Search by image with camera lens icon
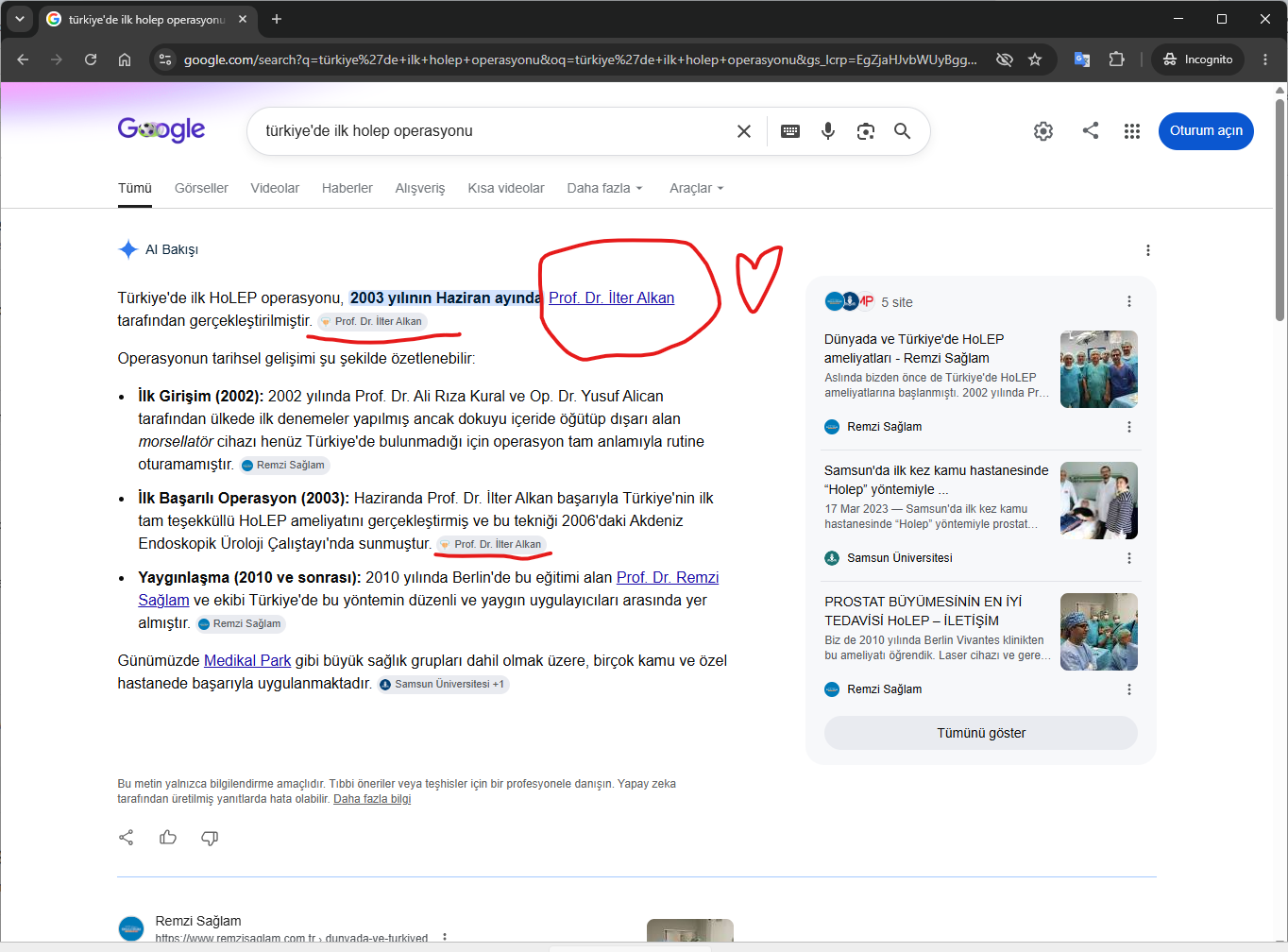 pyautogui.click(x=865, y=131)
